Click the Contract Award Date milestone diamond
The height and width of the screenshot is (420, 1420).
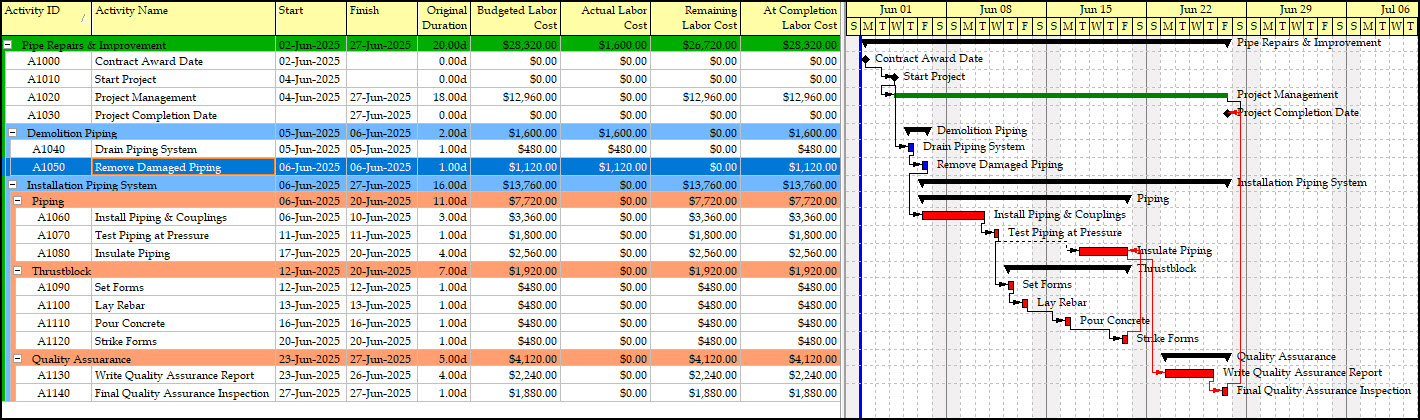(866, 59)
